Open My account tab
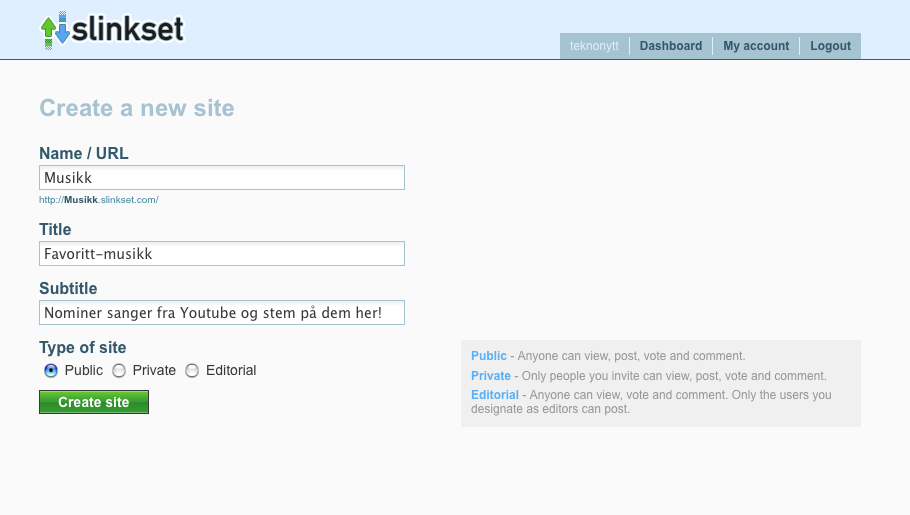 pyautogui.click(x=756, y=46)
